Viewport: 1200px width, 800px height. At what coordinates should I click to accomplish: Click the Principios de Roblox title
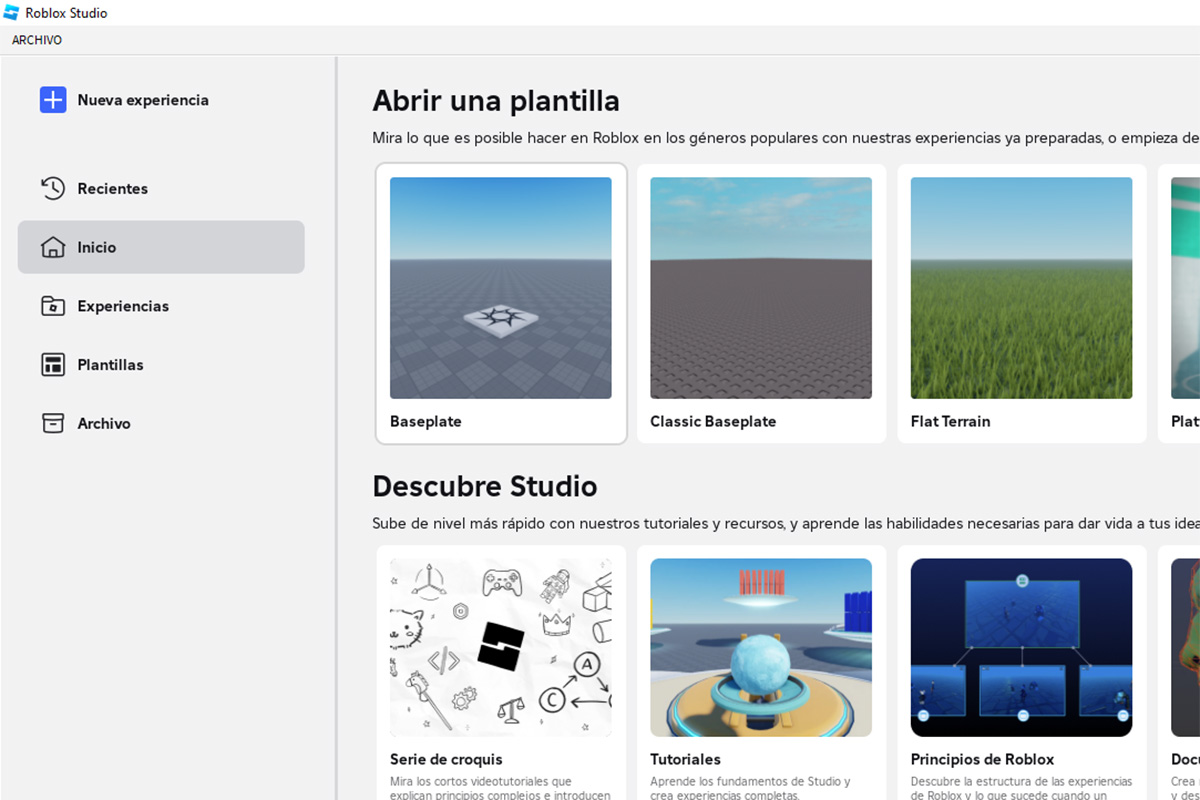(982, 759)
